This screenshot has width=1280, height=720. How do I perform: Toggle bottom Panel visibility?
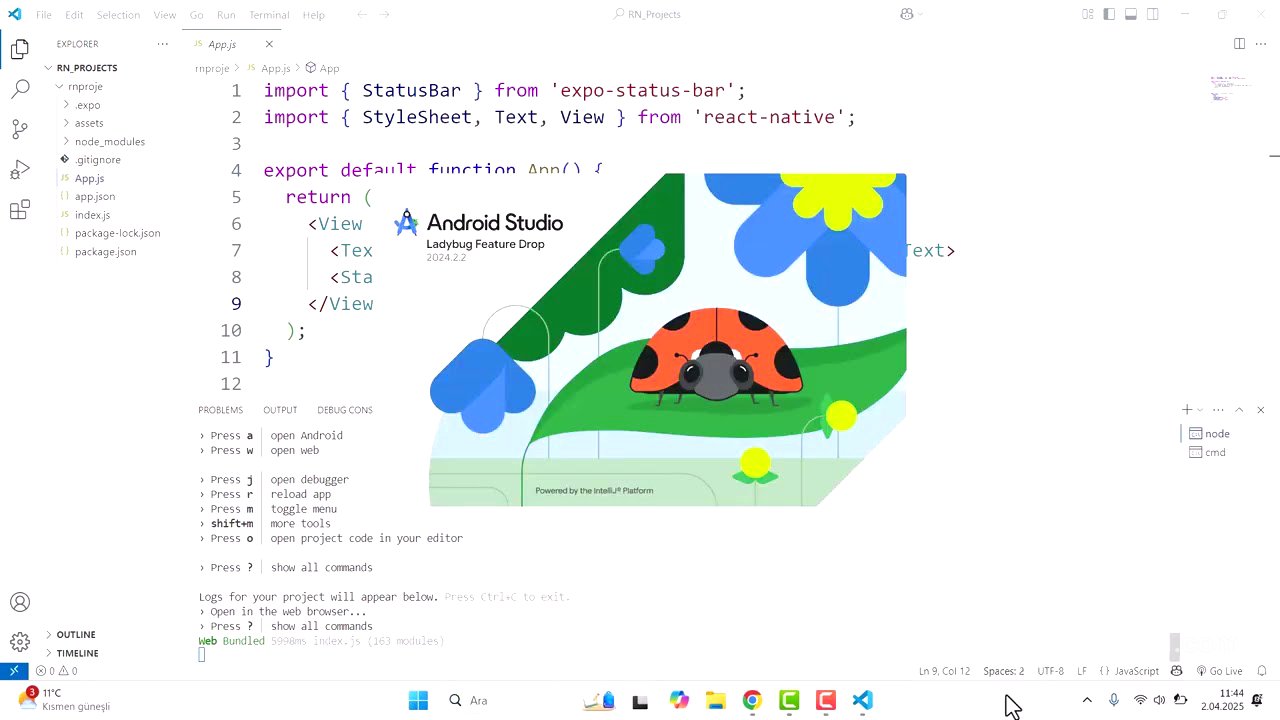(1131, 14)
